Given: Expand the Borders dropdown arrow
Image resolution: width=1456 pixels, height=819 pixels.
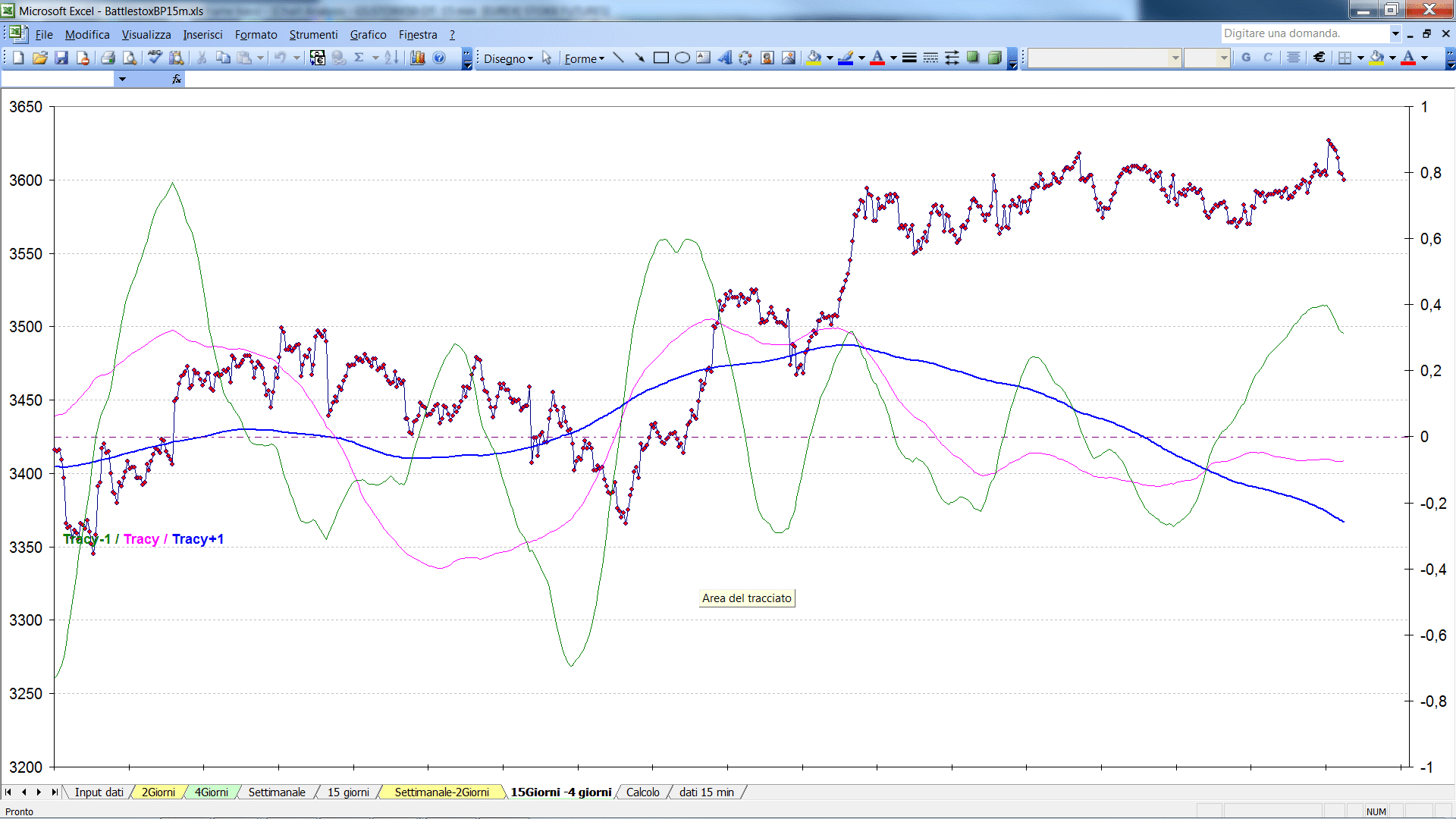Looking at the screenshot, I should pyautogui.click(x=1360, y=58).
